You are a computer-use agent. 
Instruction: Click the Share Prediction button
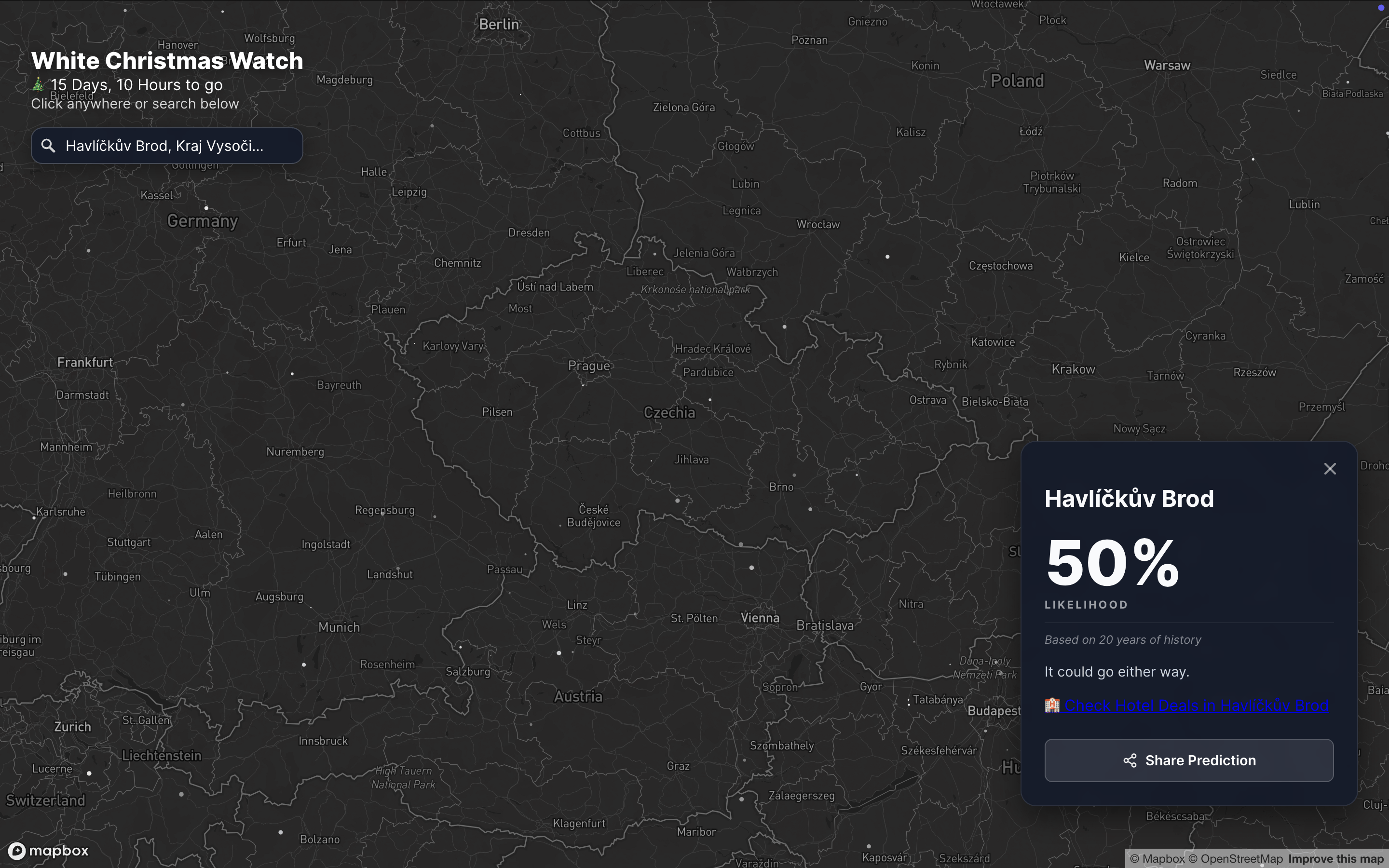coord(1189,760)
